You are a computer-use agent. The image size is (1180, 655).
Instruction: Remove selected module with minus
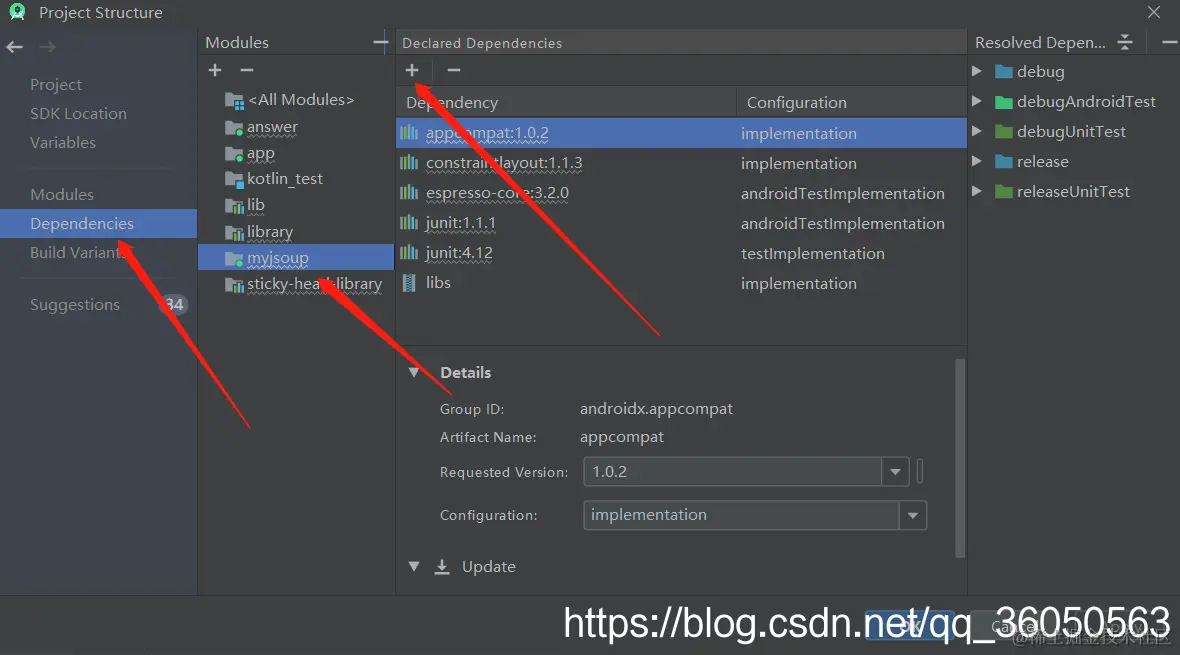(x=247, y=70)
